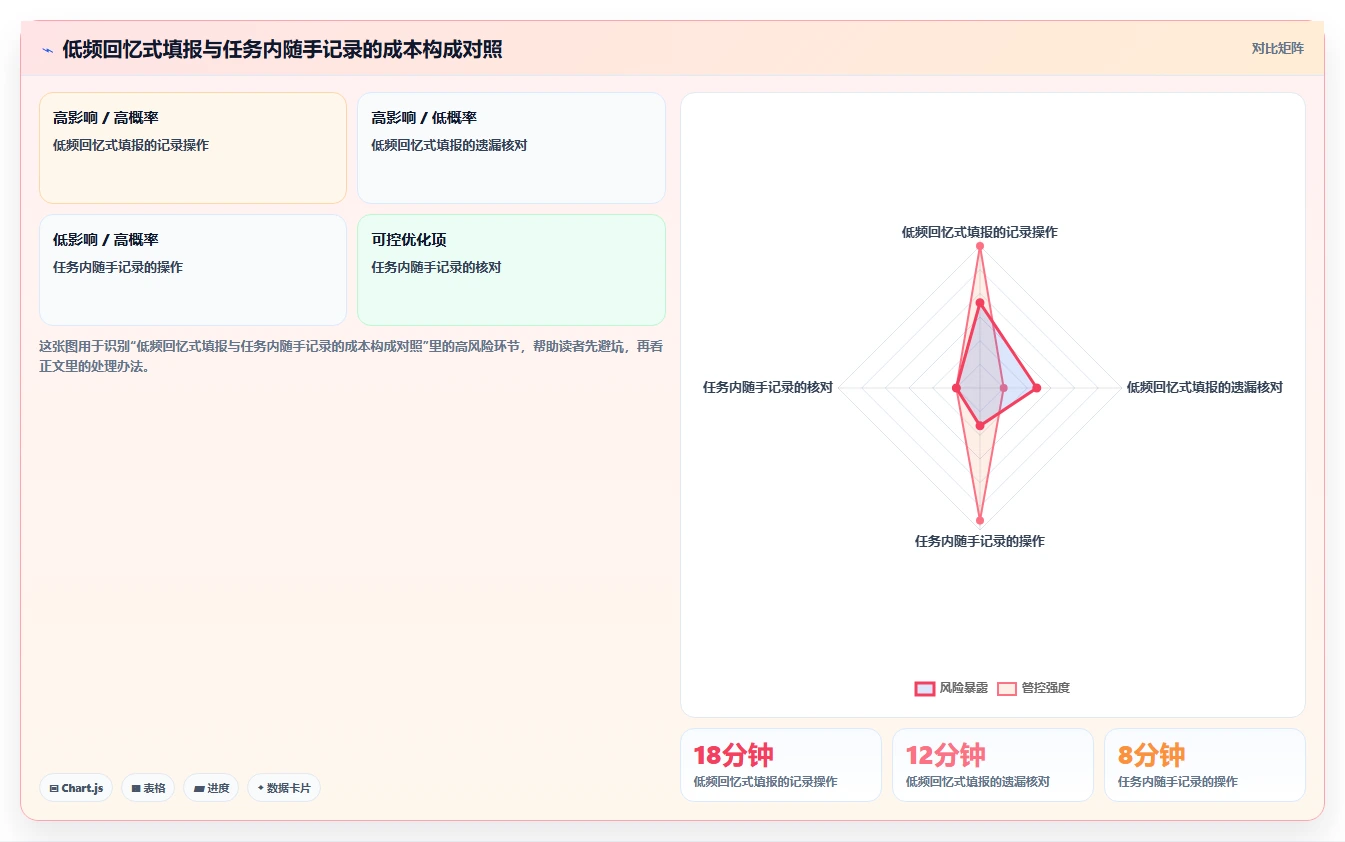Click text 任务内随手记录的核对 in green card
This screenshot has height=842, width=1345.
coord(436,267)
